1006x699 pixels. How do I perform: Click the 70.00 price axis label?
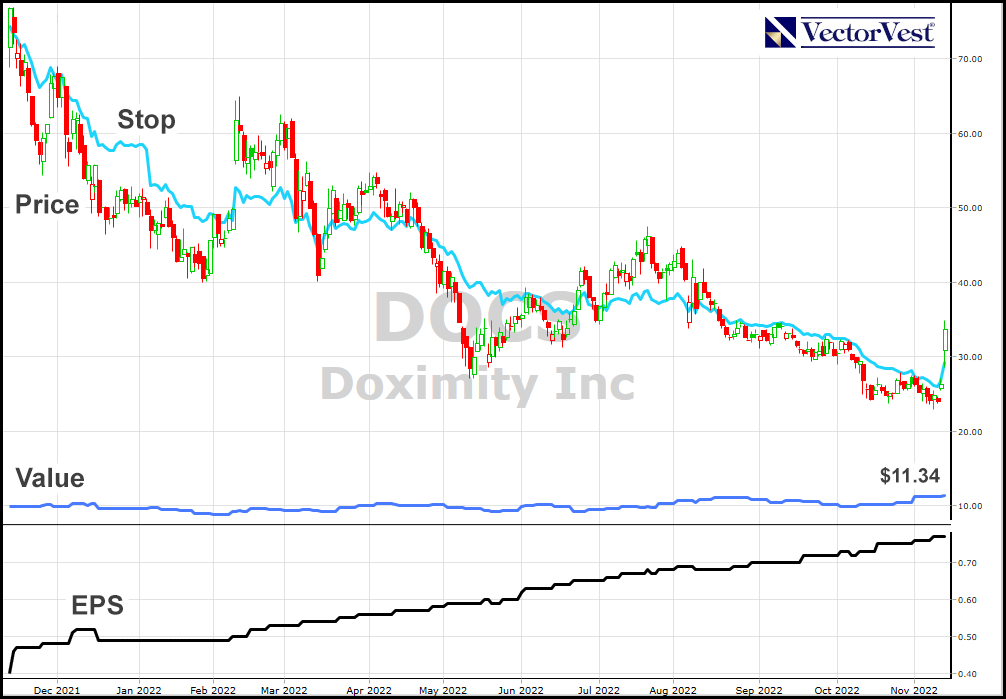(970, 59)
